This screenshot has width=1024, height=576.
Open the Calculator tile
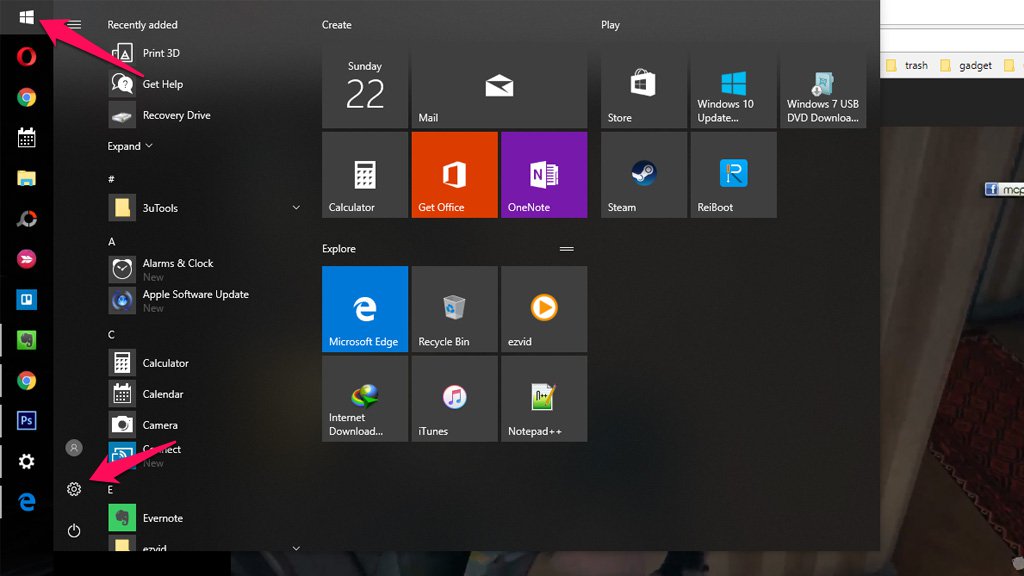click(364, 175)
